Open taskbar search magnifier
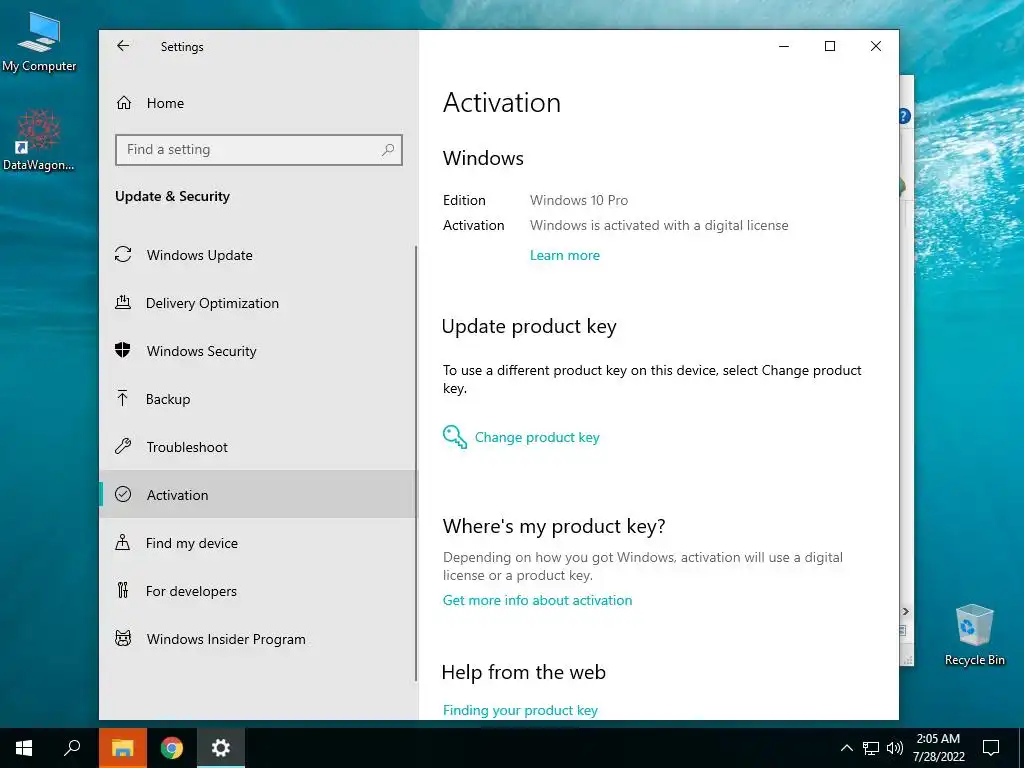Screen dimensions: 1024x768 [x=72, y=748]
